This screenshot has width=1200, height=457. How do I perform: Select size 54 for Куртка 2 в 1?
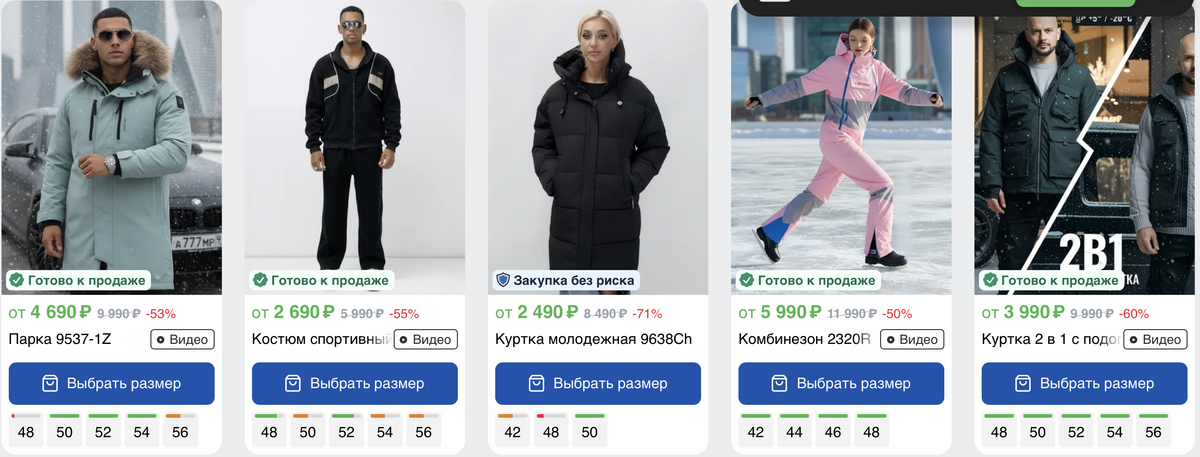coord(1115,431)
